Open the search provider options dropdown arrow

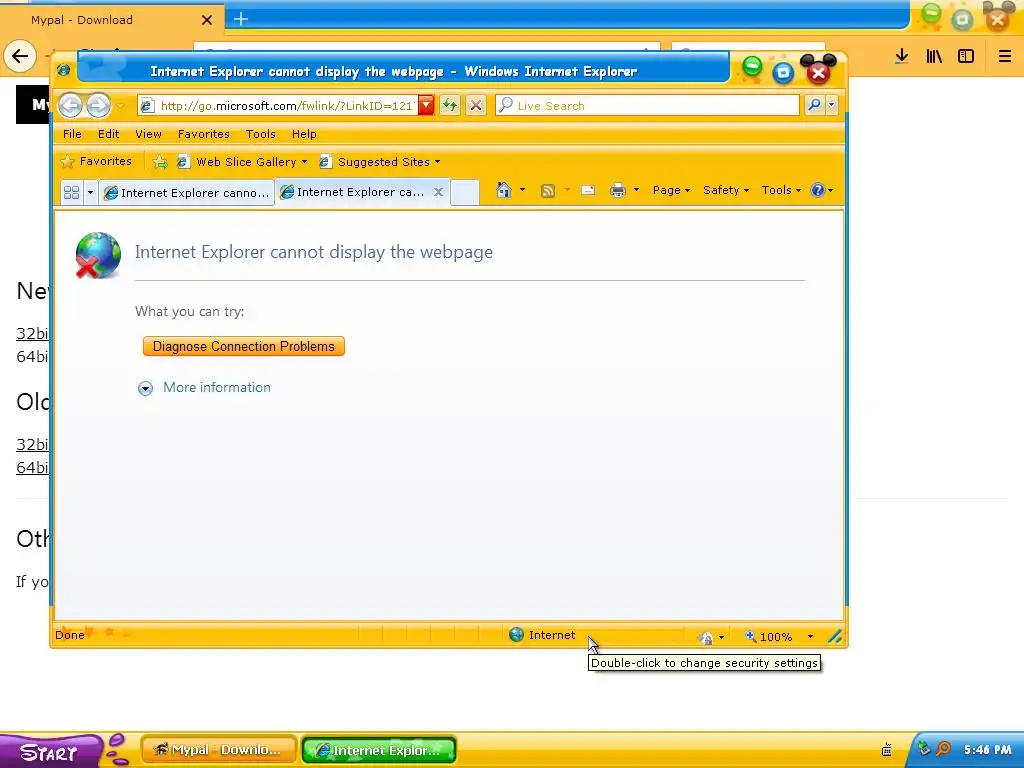tap(831, 105)
